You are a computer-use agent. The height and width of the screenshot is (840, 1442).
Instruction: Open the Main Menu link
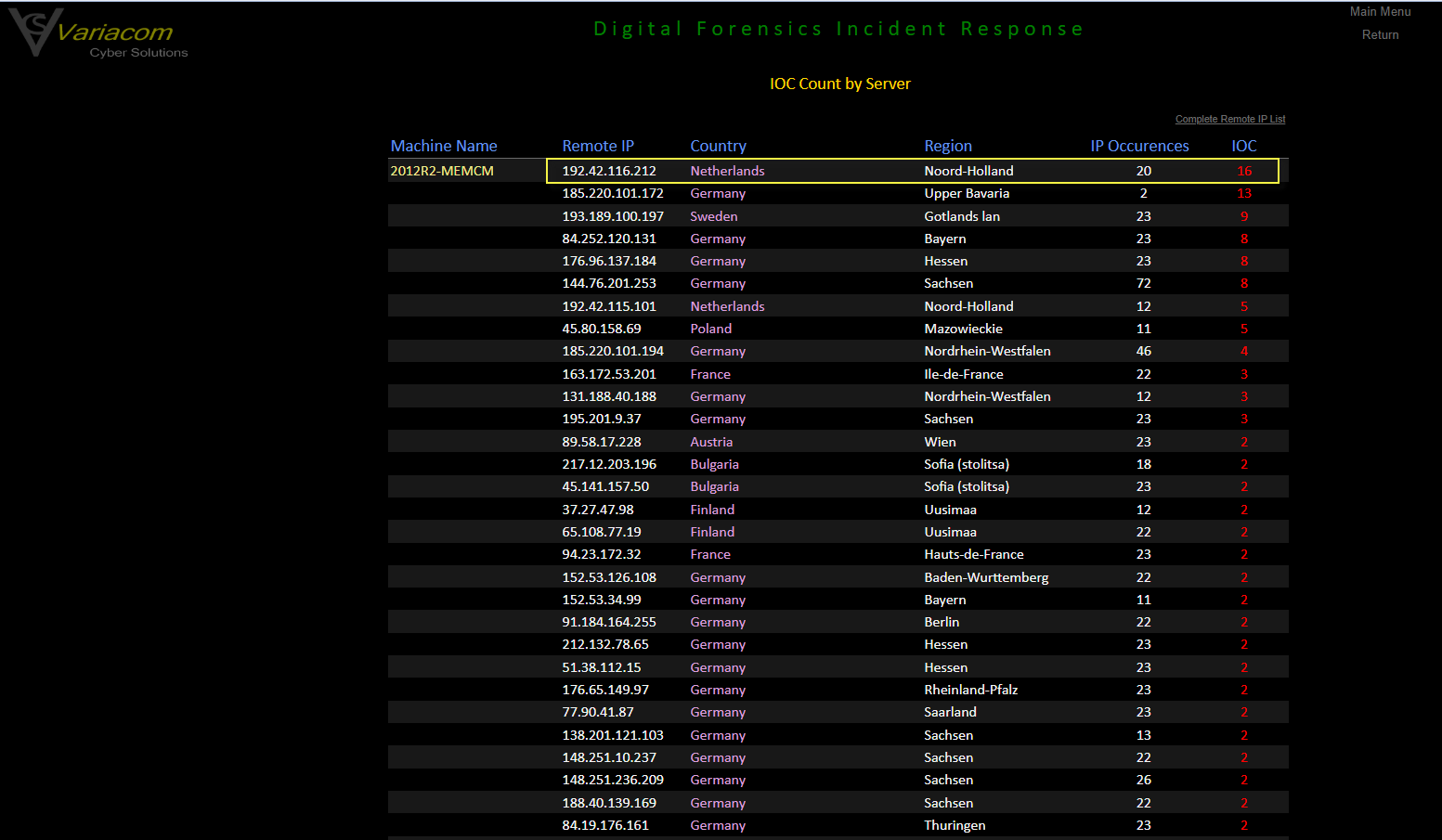pyautogui.click(x=1380, y=12)
